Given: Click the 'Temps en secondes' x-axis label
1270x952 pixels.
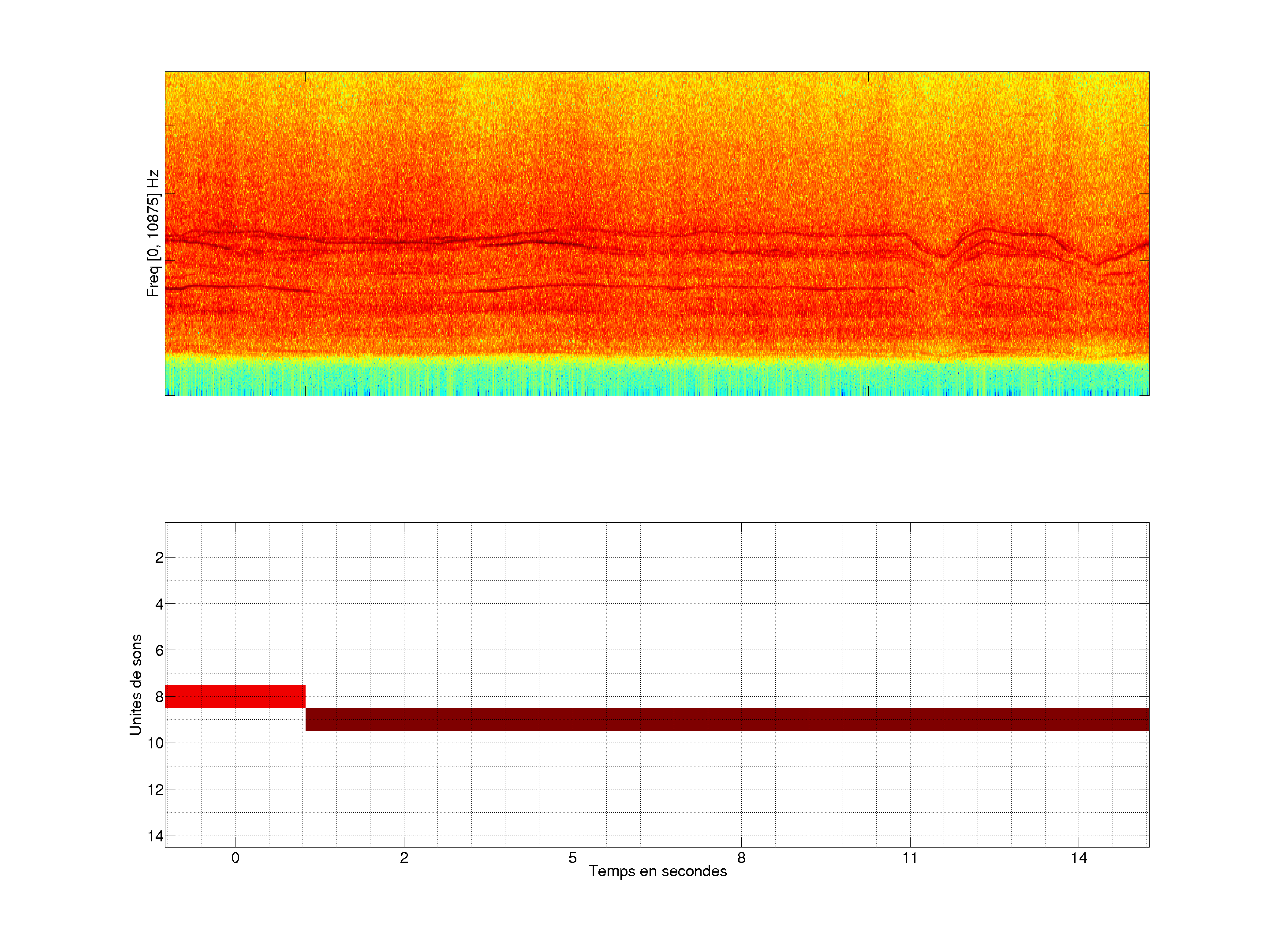Looking at the screenshot, I should click(x=657, y=871).
